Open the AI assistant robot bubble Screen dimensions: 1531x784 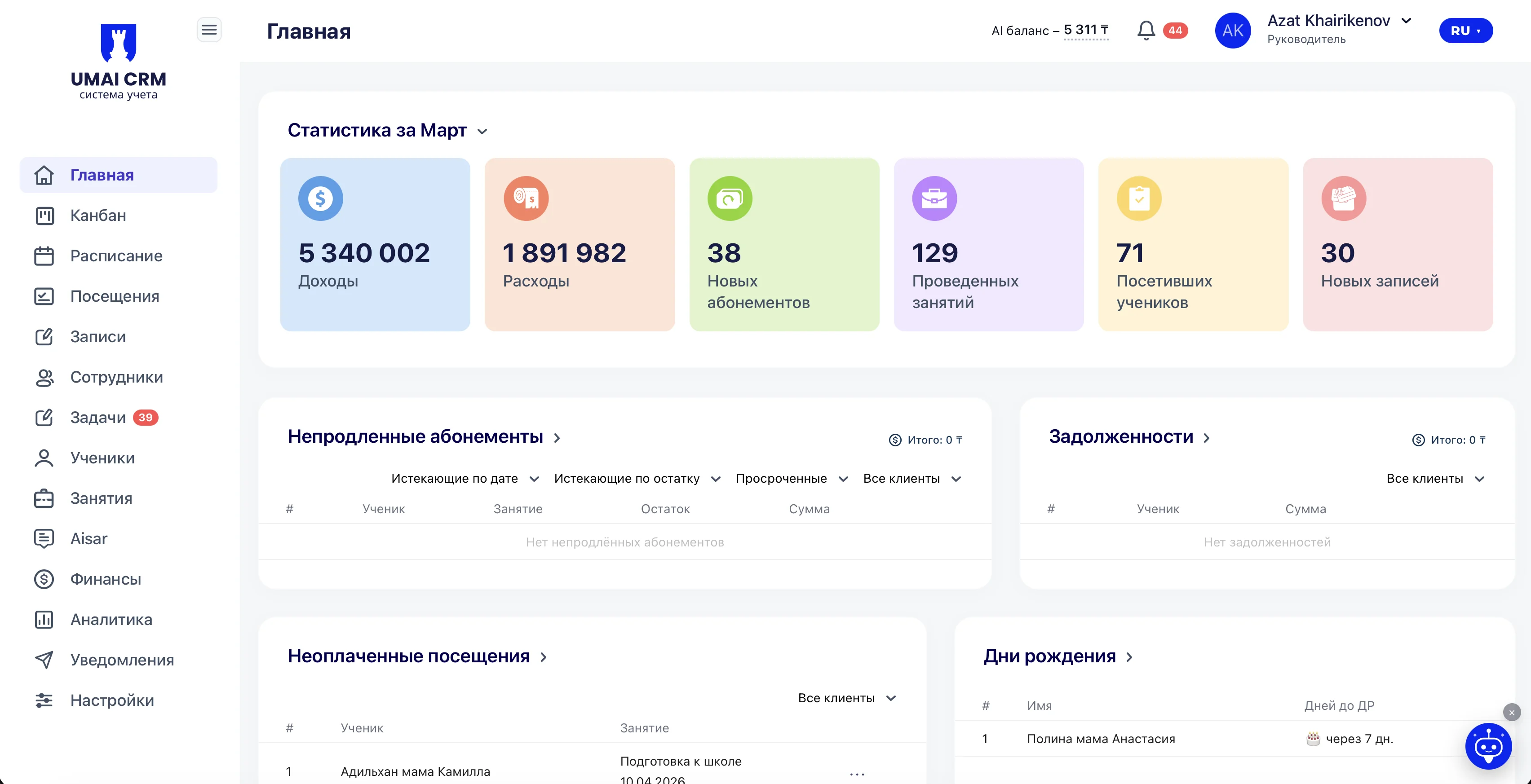(x=1488, y=746)
